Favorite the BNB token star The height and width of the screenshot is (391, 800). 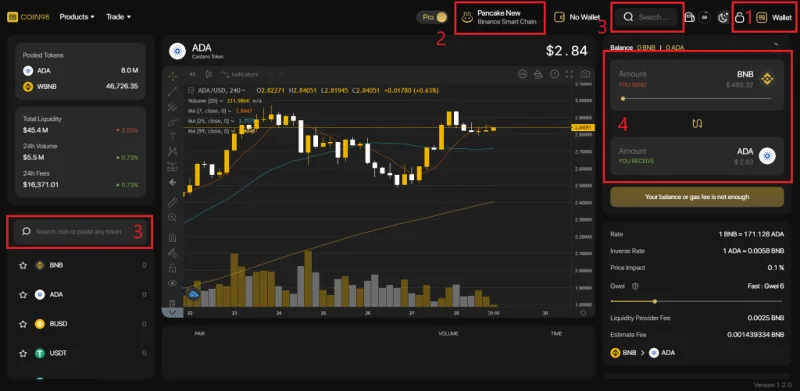coord(22,265)
